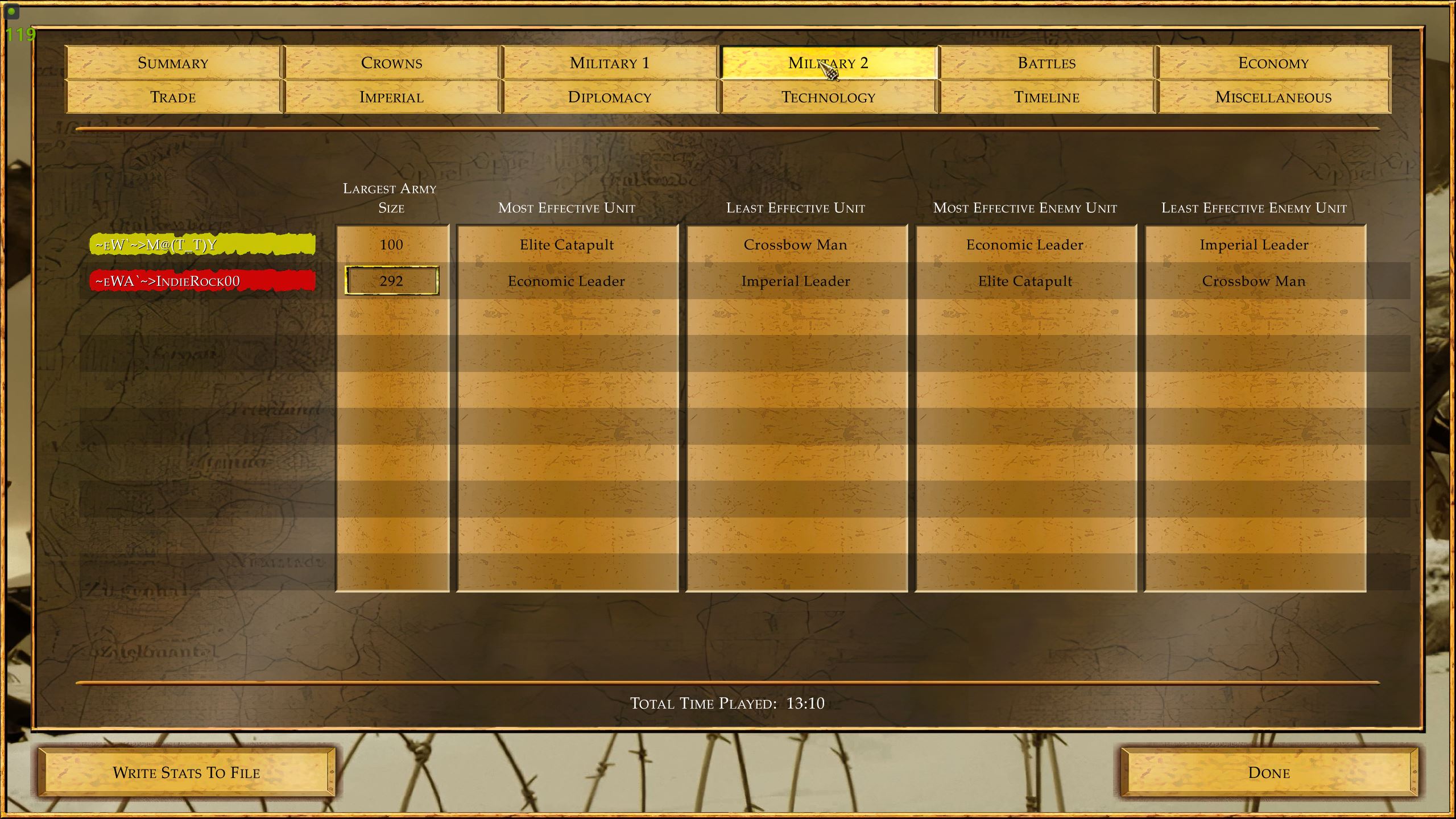
Task: Click the Most Effective Enemy Unit header
Action: (1024, 207)
